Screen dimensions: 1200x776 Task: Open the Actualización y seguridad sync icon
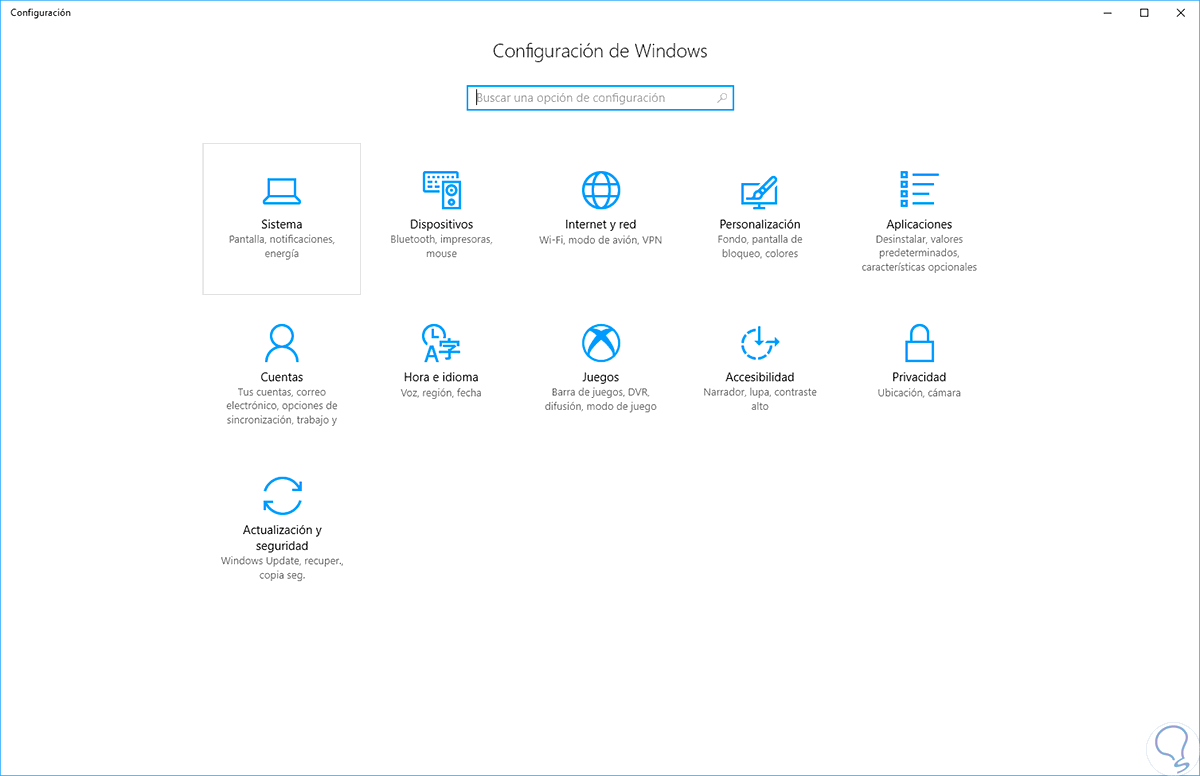281,496
